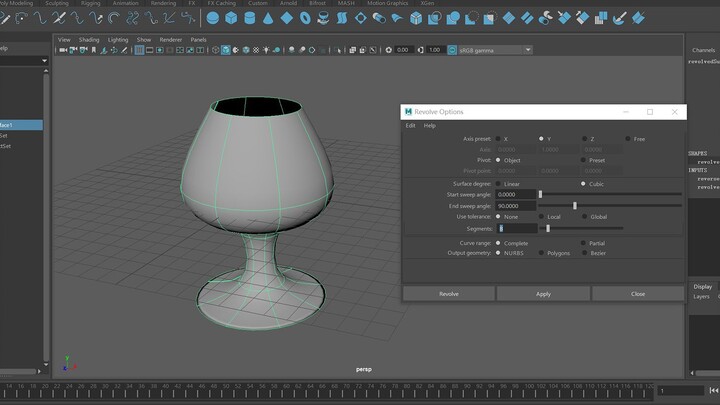The width and height of the screenshot is (720, 405).
Task: Open the viewport View menu
Action: [x=64, y=40]
